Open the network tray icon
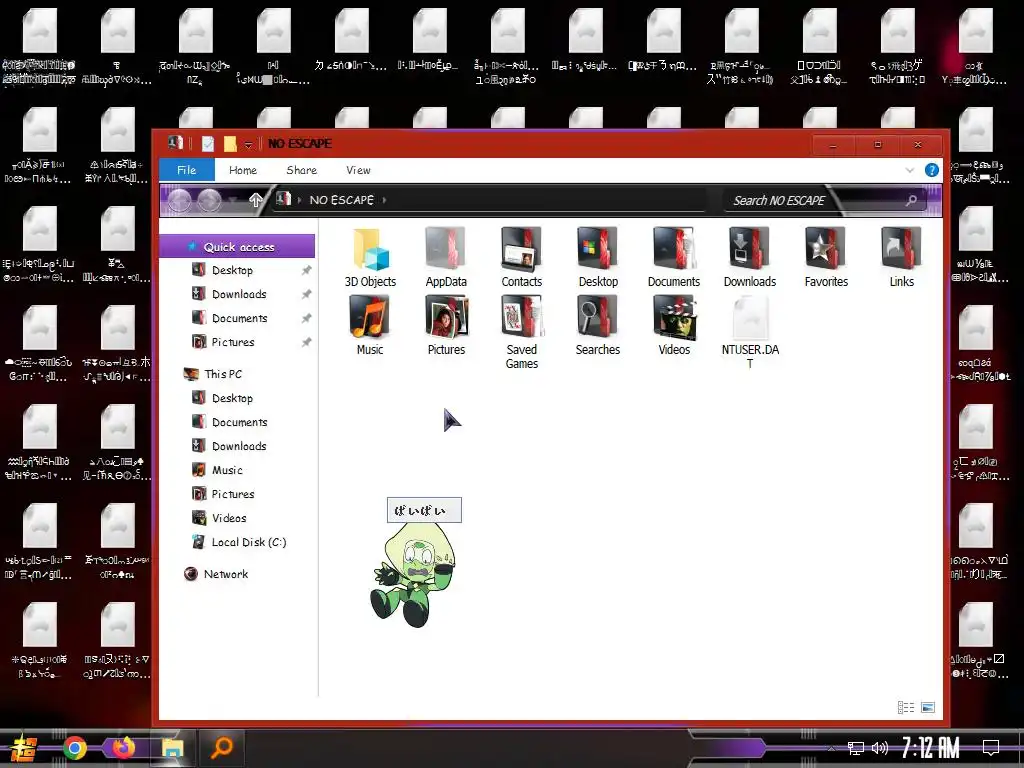Viewport: 1024px width, 768px height. point(855,748)
